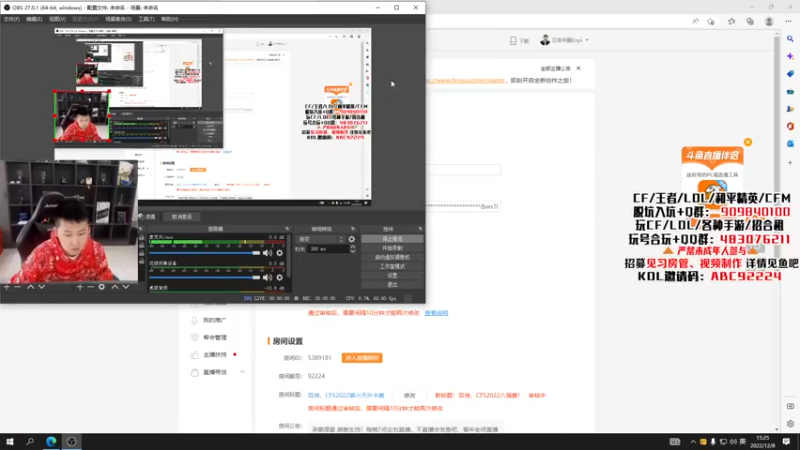Click the douyu.com/creator link in announcement

click(x=465, y=81)
